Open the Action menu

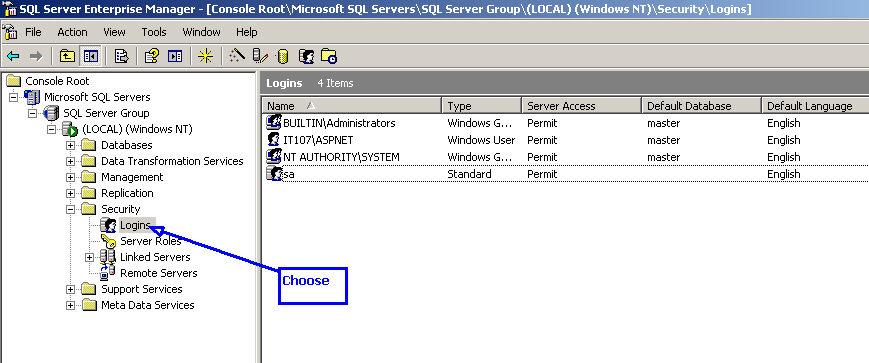73,32
